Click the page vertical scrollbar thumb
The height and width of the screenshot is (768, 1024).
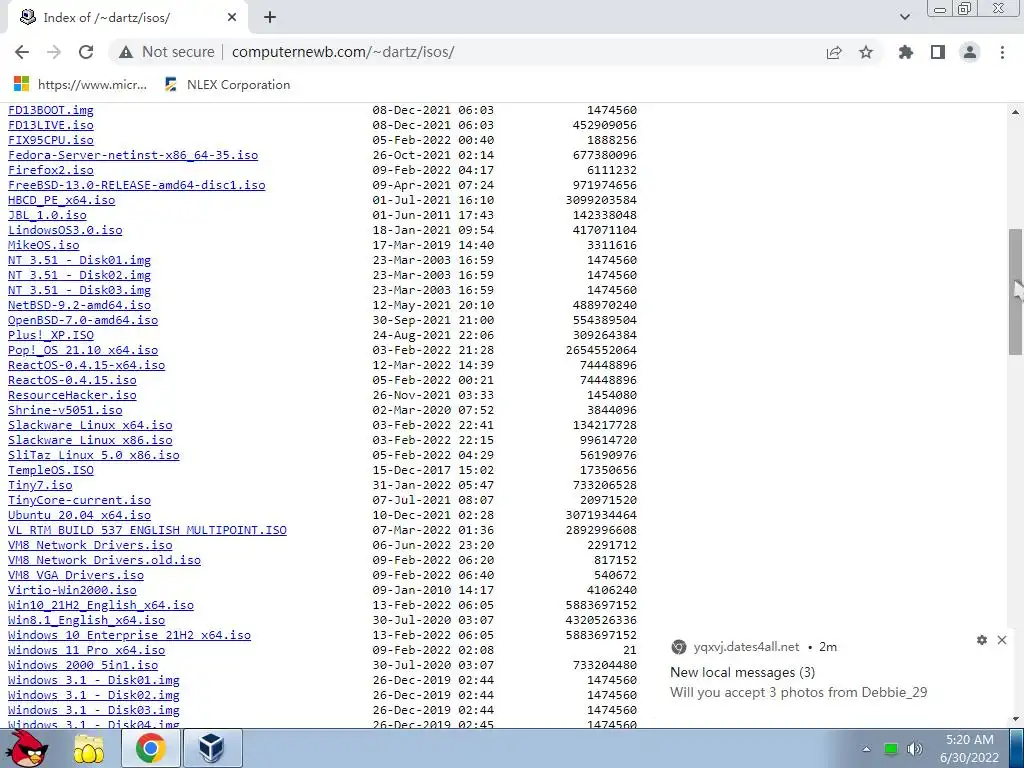(x=1015, y=291)
